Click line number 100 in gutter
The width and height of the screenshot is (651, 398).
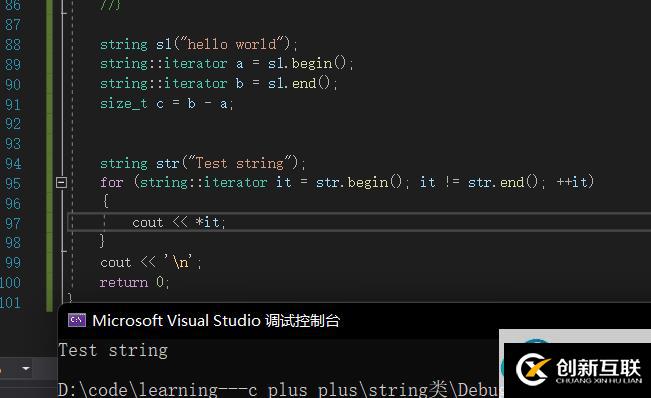[10, 283]
